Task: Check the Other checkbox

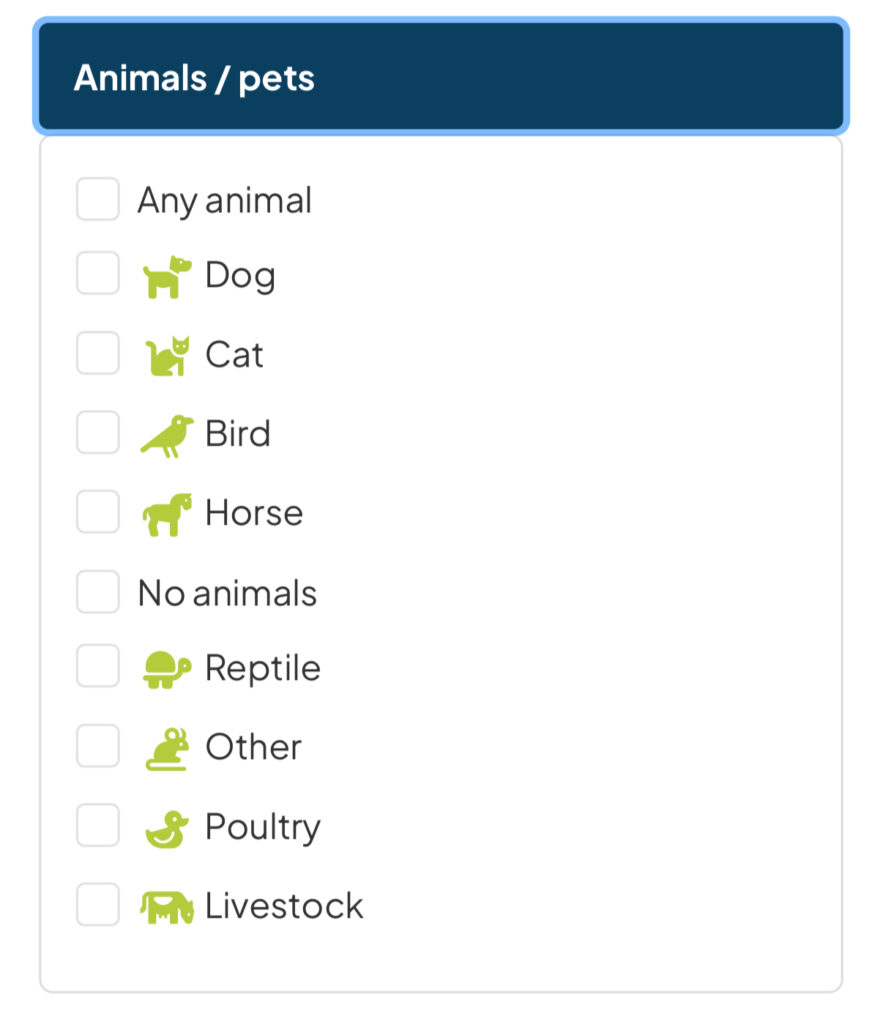Action: [x=98, y=746]
